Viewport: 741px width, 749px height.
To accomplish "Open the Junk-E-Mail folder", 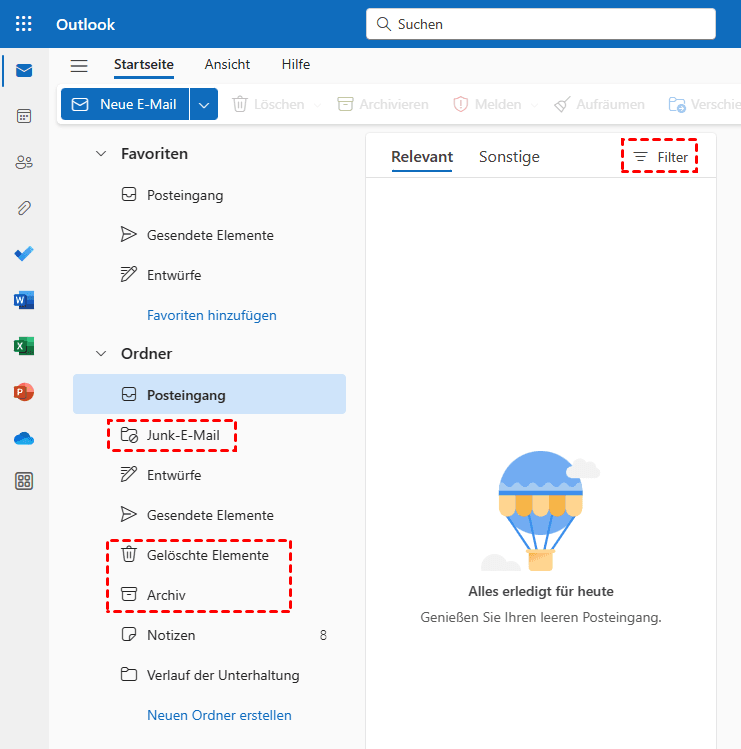I will (182, 435).
